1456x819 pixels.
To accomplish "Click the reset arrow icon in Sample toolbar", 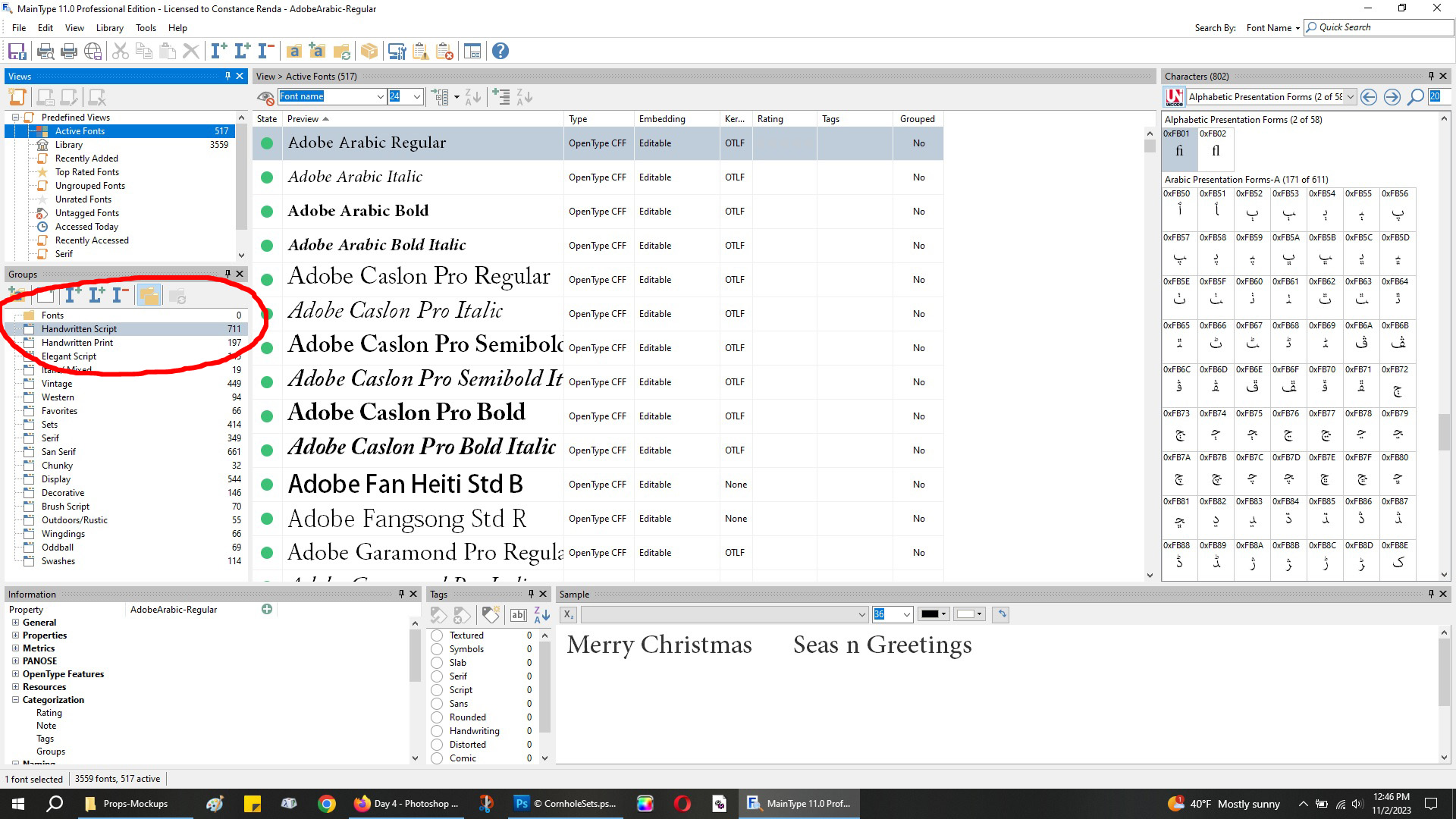I will [x=1002, y=615].
